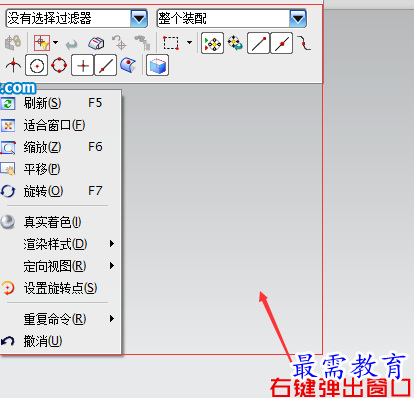Click the hand pan icon beside 平移

8,169
